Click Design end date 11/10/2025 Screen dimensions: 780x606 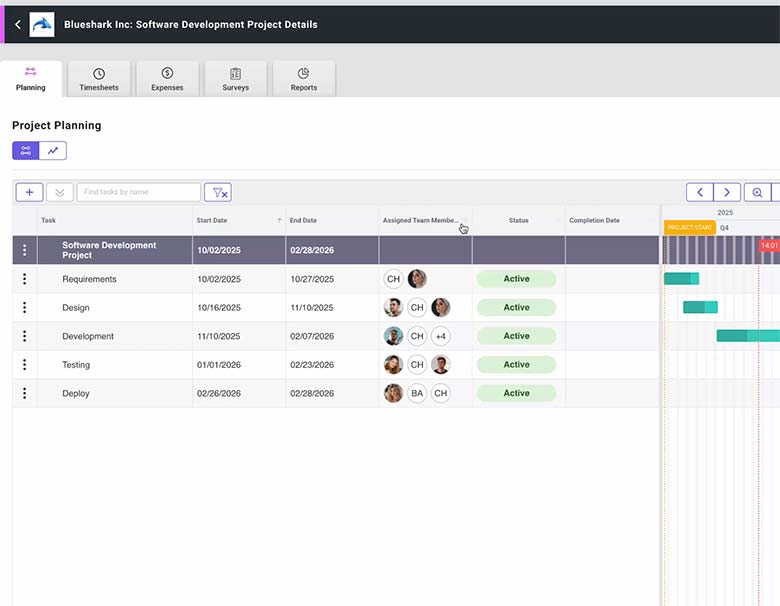click(312, 307)
